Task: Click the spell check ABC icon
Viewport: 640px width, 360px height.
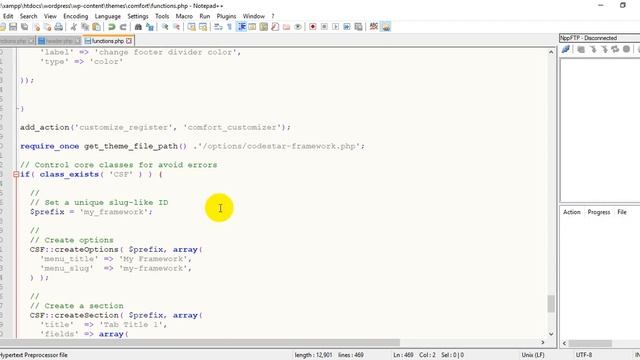Action: coord(373,27)
